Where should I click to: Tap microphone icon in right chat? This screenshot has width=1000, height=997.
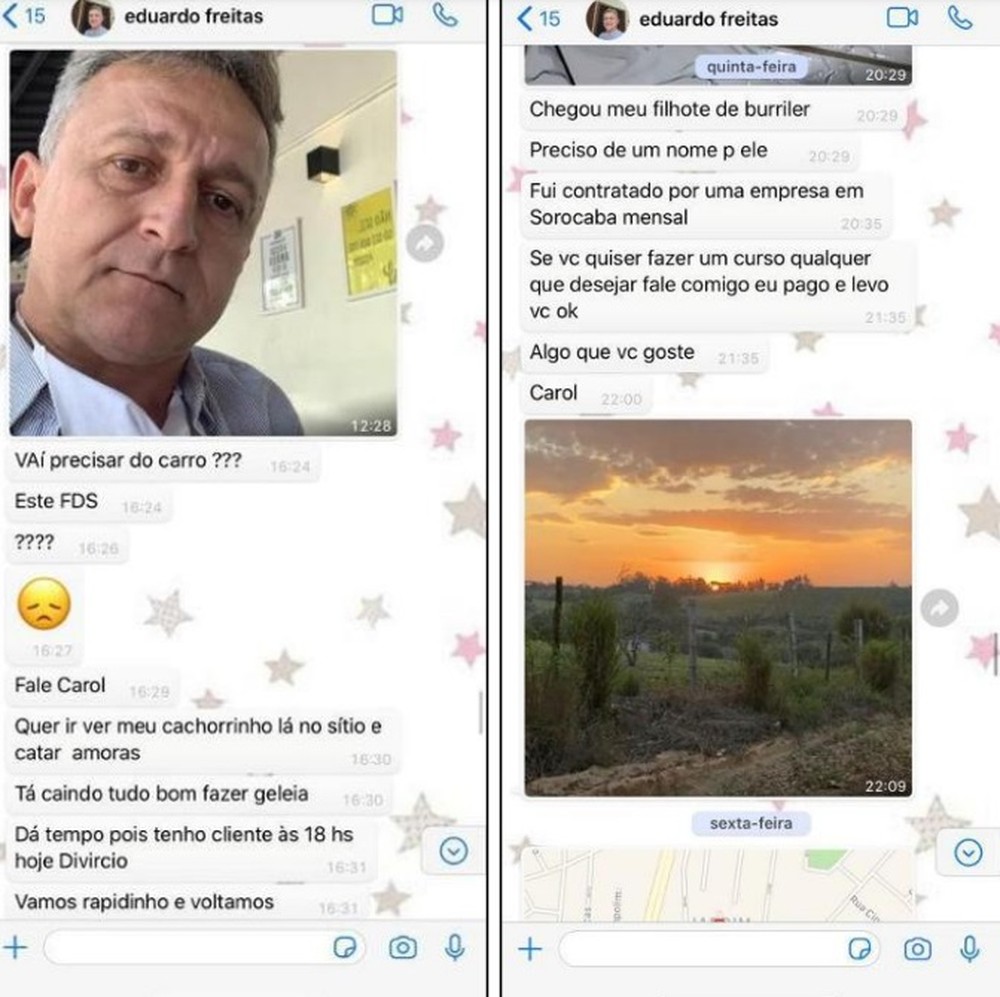click(x=969, y=950)
